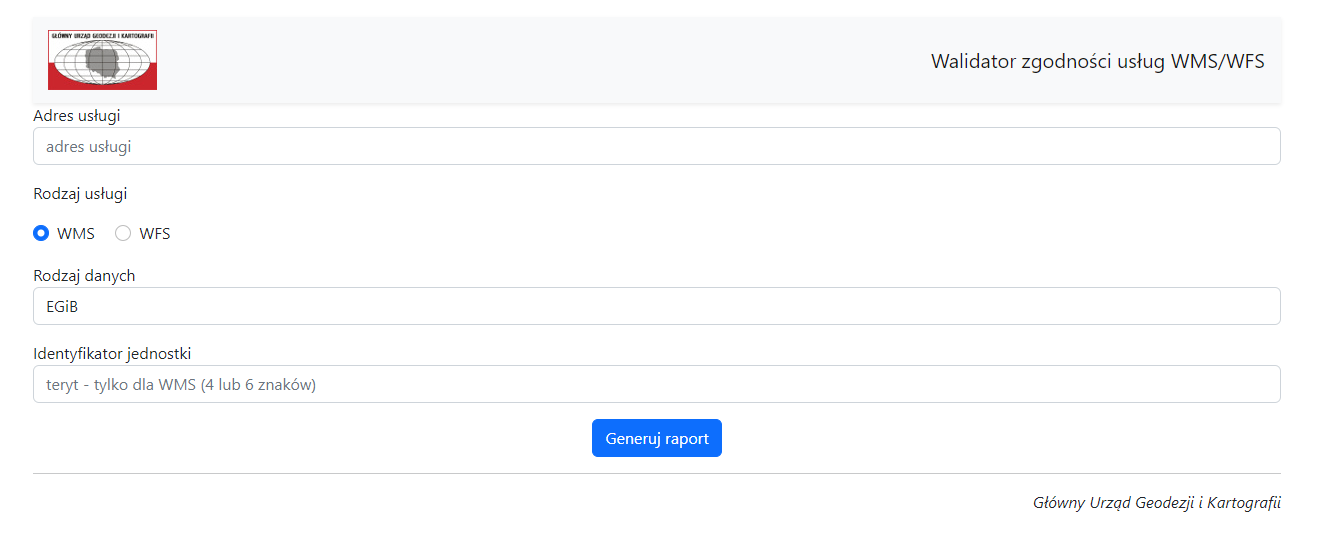This screenshot has height=539, width=1336.
Task: Click the empty area of the header bar
Action: point(540,60)
